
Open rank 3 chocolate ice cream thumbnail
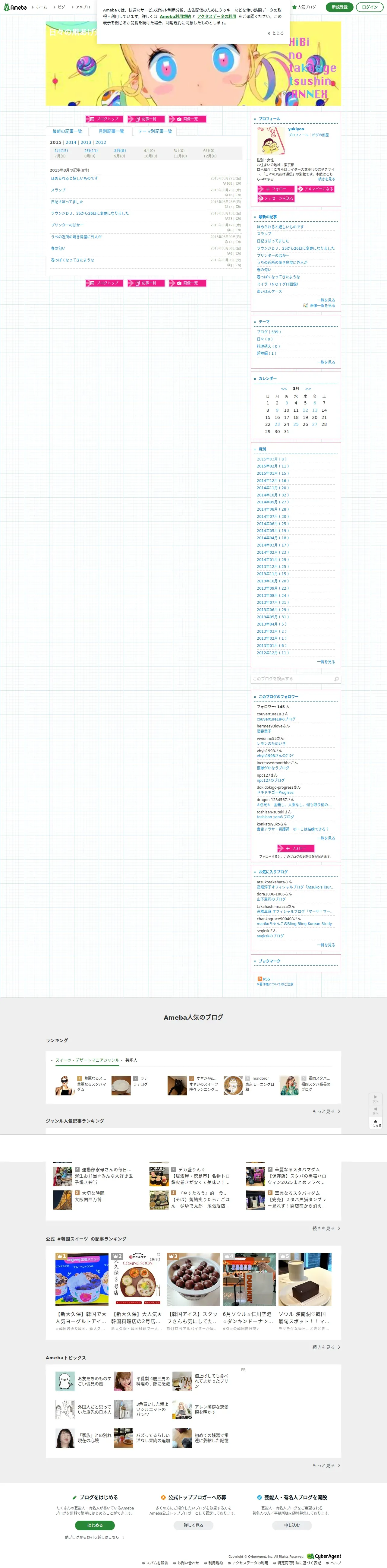(193, 1279)
